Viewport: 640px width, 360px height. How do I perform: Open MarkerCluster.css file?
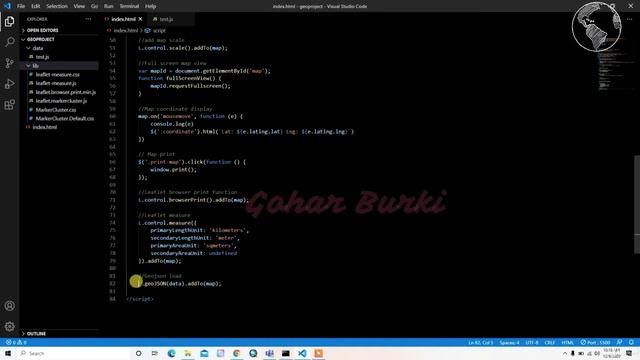56,110
